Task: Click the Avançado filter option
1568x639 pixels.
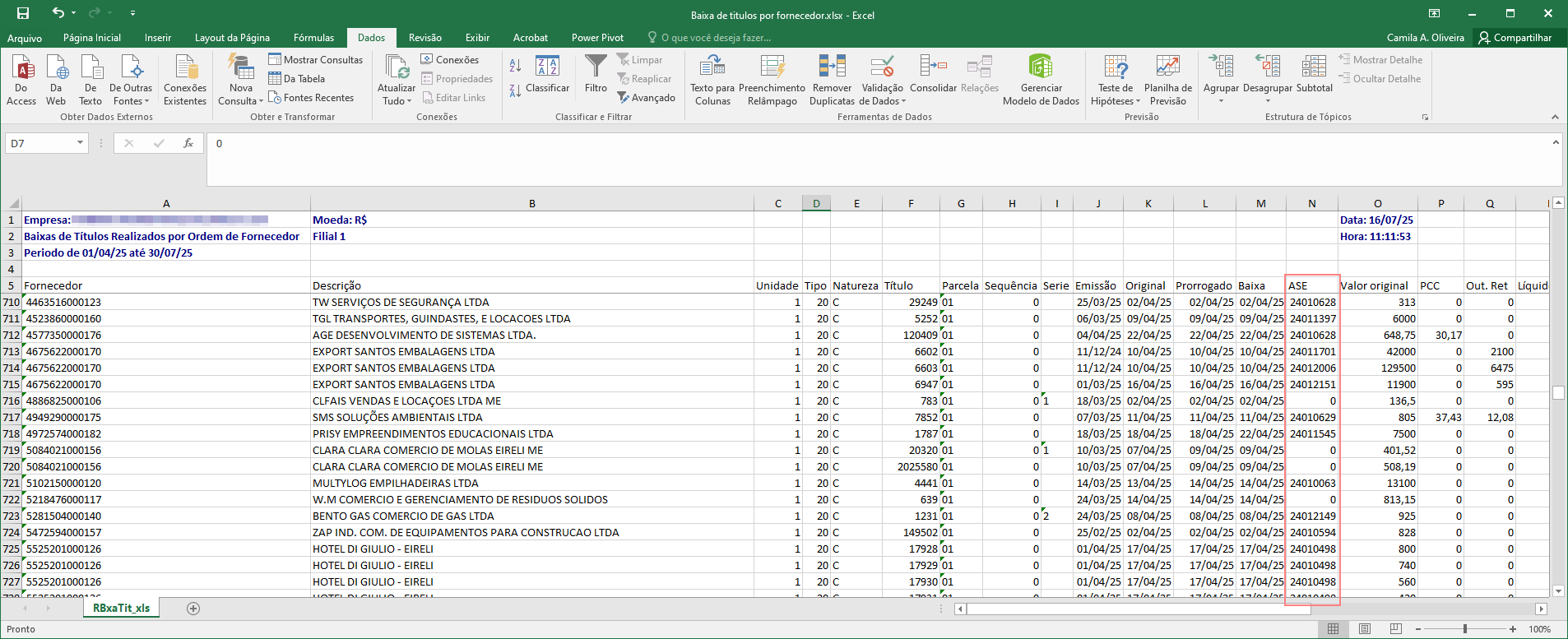Action: point(646,97)
